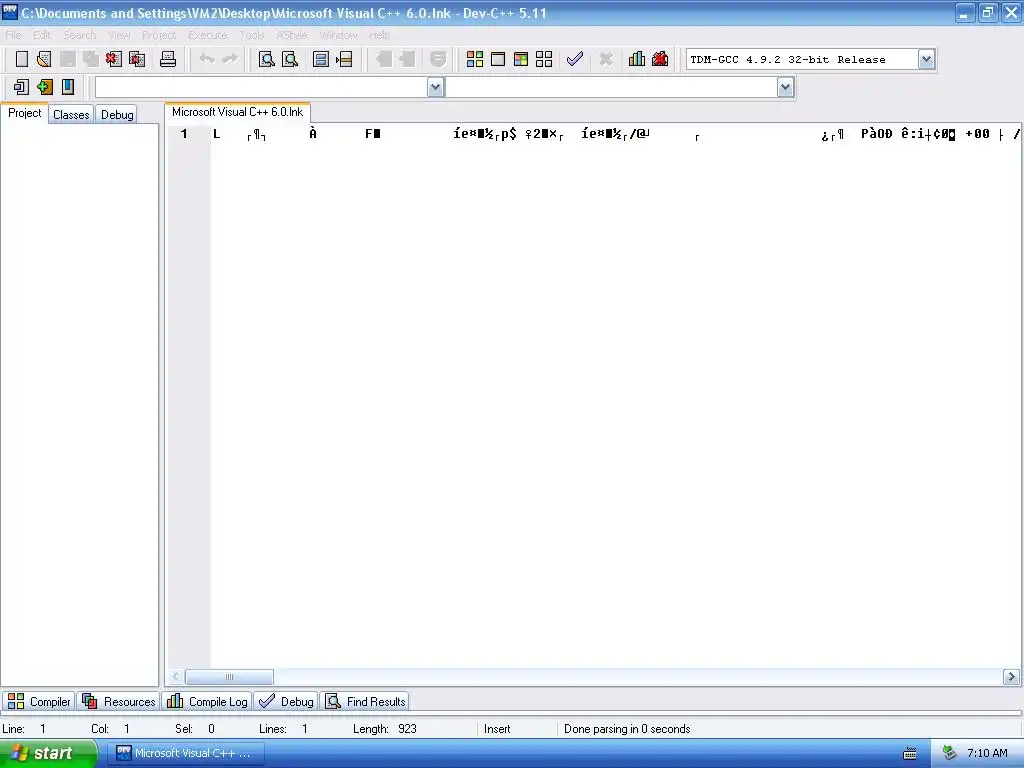Open the Tools menu
Screen dimensions: 1024x768
coord(251,35)
